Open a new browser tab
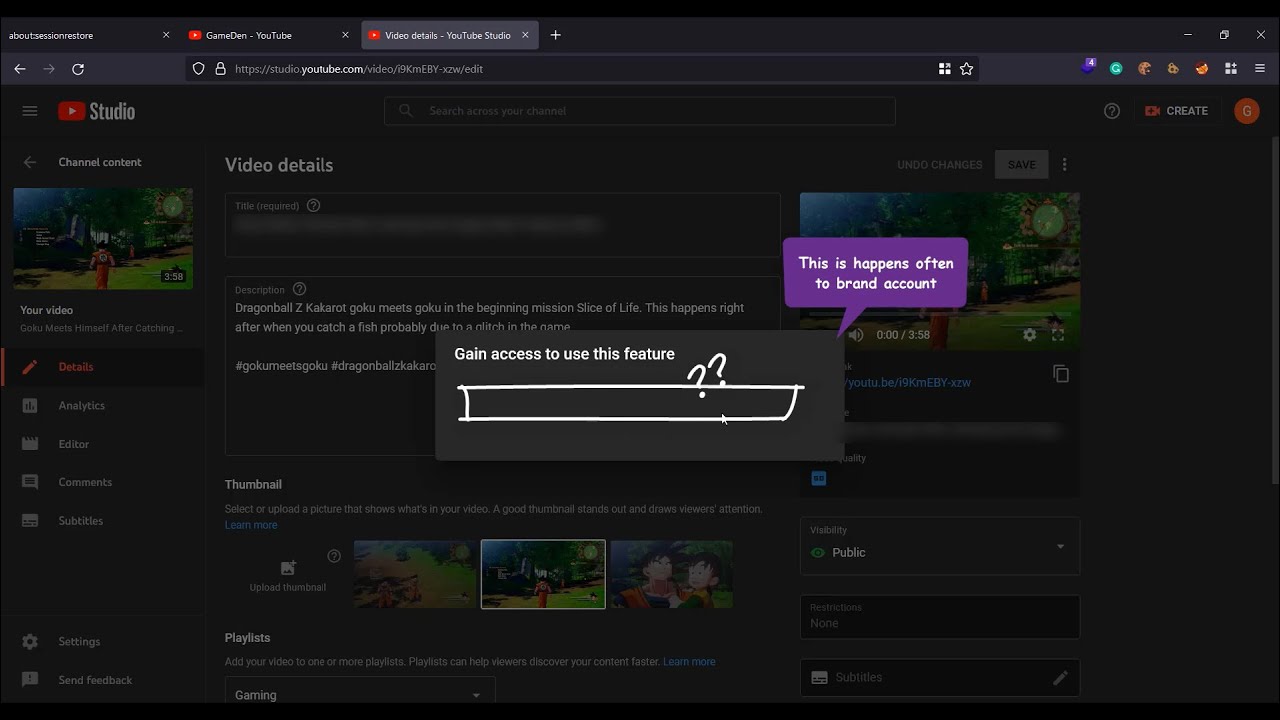This screenshot has width=1280, height=720. [x=556, y=35]
